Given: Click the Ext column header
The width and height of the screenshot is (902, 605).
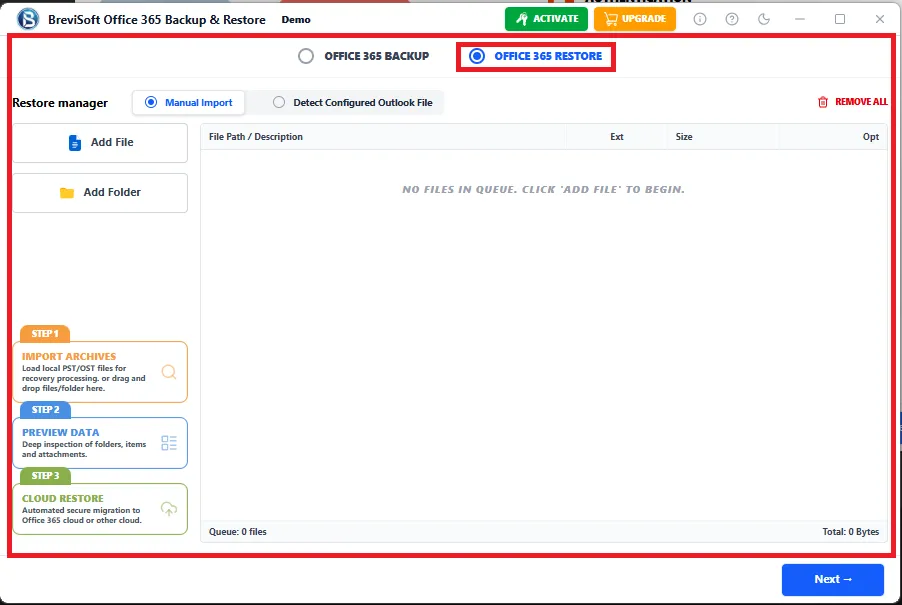Looking at the screenshot, I should 617,137.
